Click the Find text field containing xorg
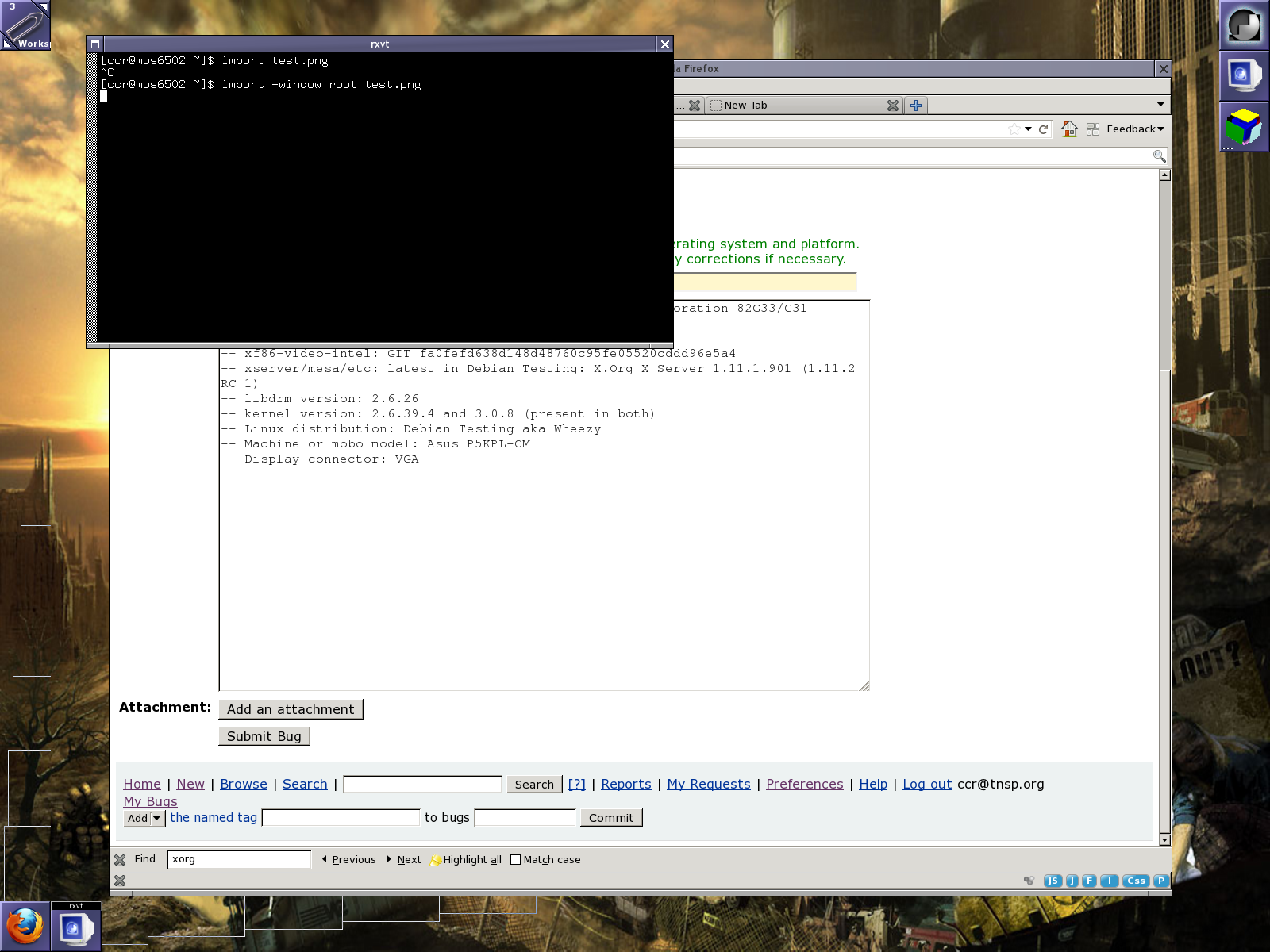The height and width of the screenshot is (952, 1270). click(239, 859)
